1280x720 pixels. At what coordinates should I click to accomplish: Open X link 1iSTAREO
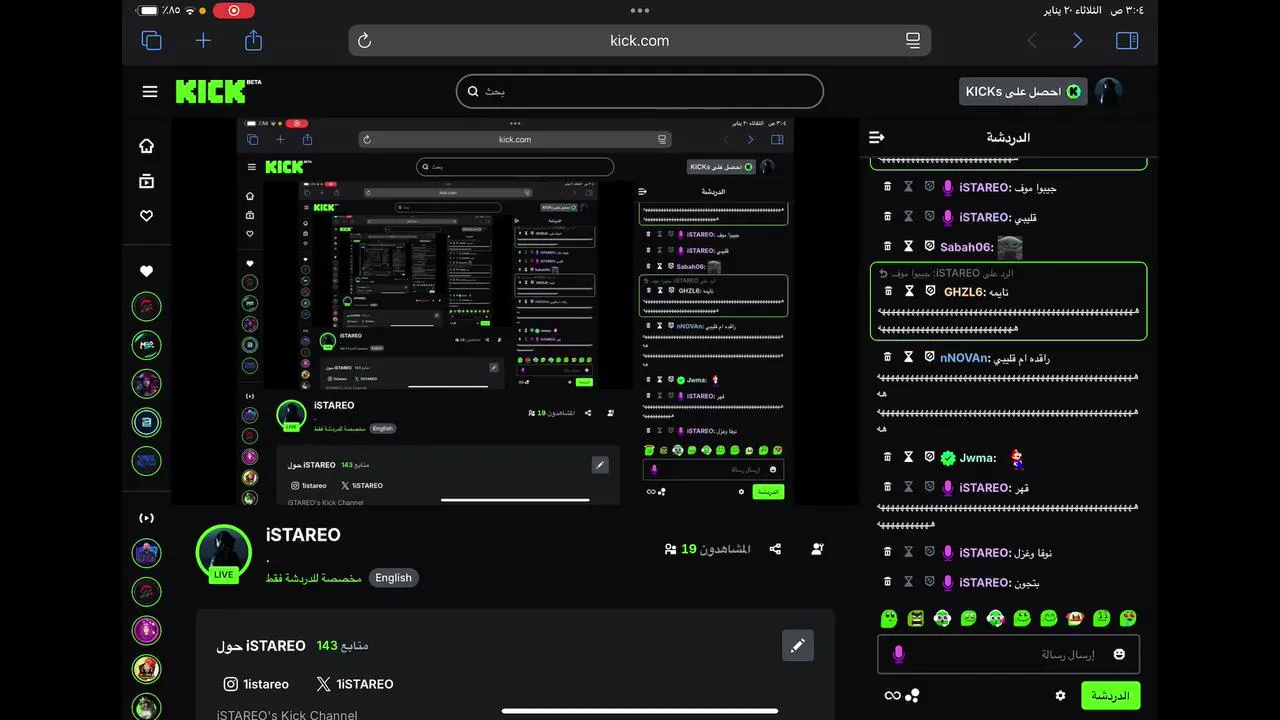click(355, 684)
